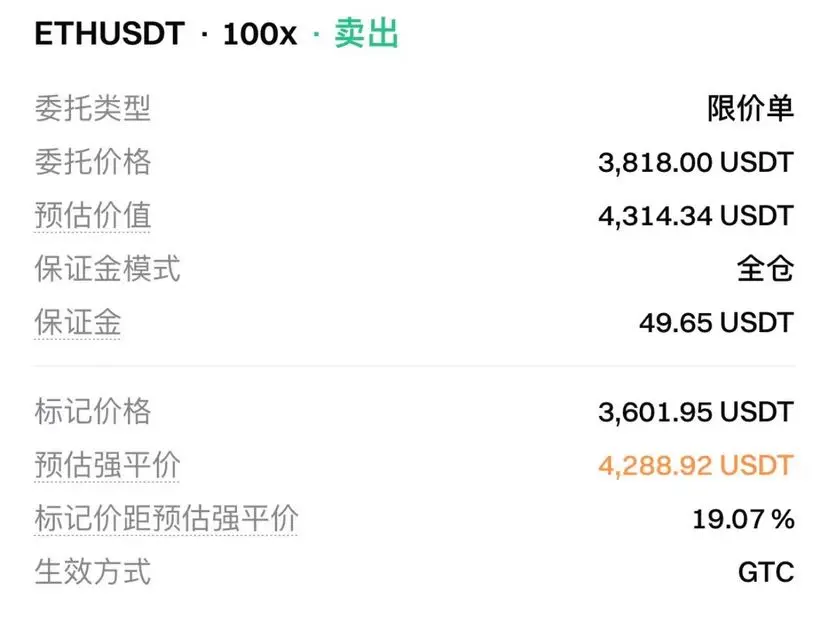The width and height of the screenshot is (829, 618).
Task: Tap the underlined 预估价值 label
Action: pos(93,215)
